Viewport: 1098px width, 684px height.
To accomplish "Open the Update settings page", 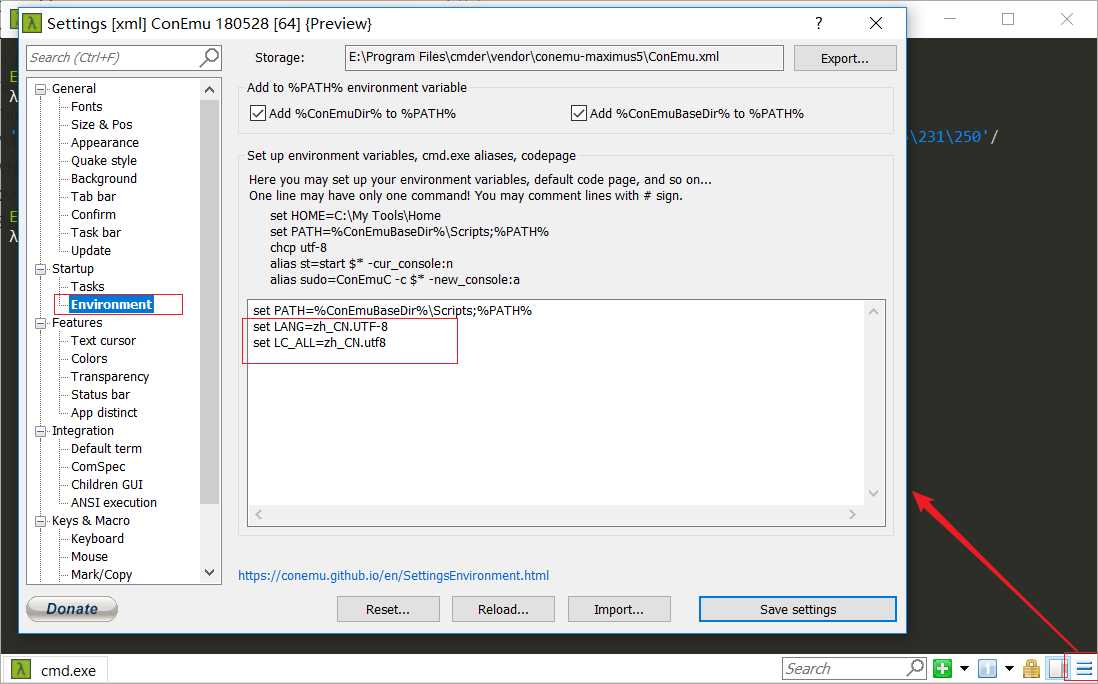I will pos(91,251).
